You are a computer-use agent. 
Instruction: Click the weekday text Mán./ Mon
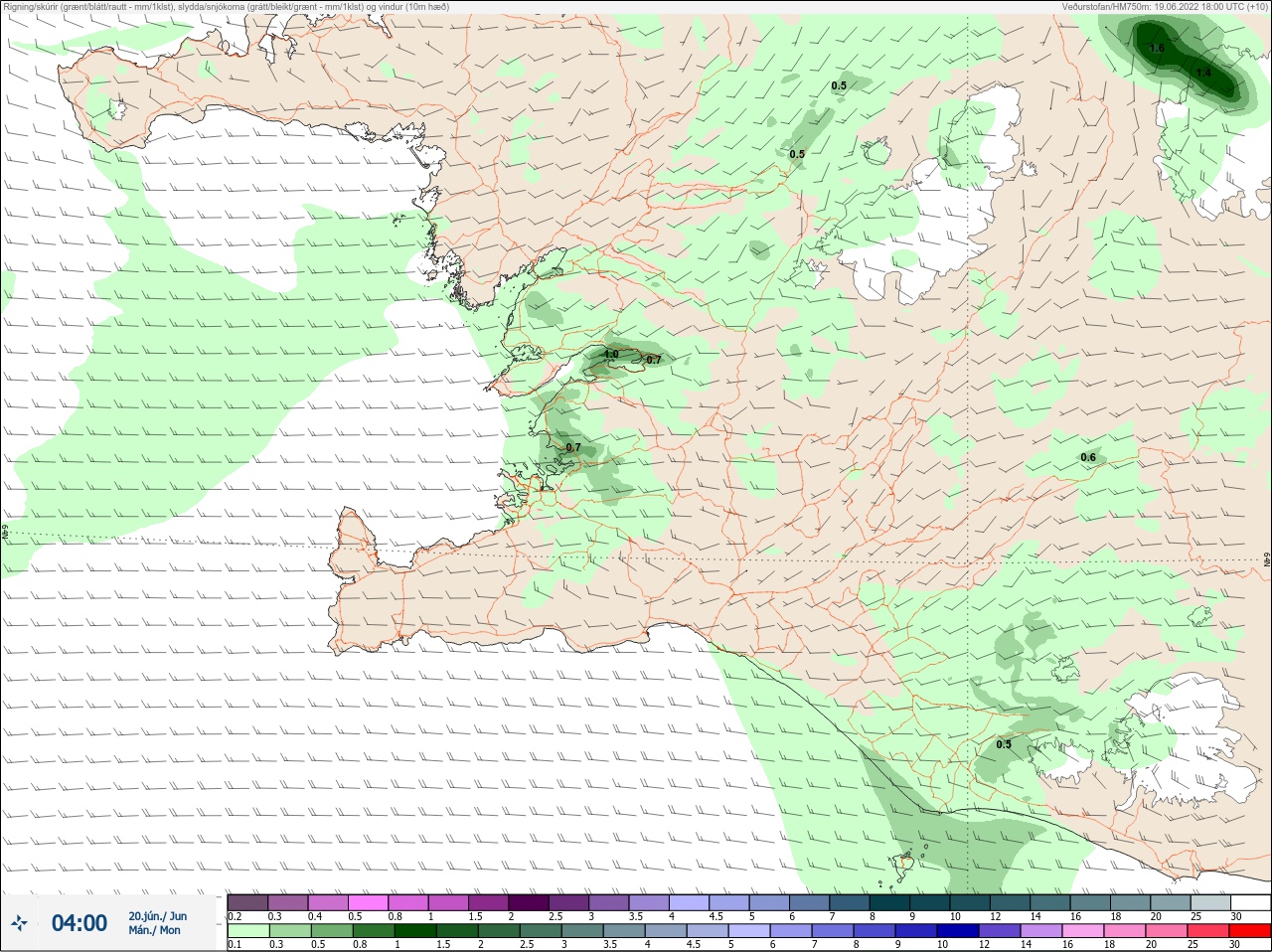click(154, 931)
